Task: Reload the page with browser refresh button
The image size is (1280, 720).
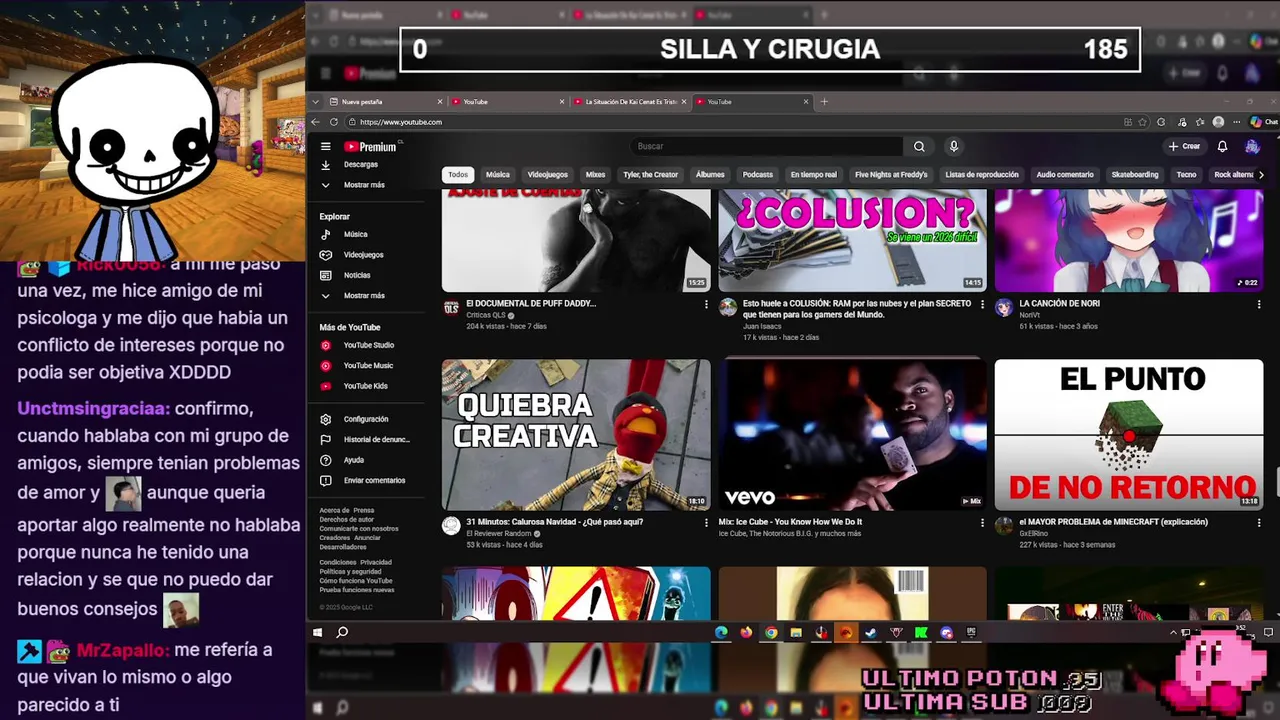Action: 334,122
